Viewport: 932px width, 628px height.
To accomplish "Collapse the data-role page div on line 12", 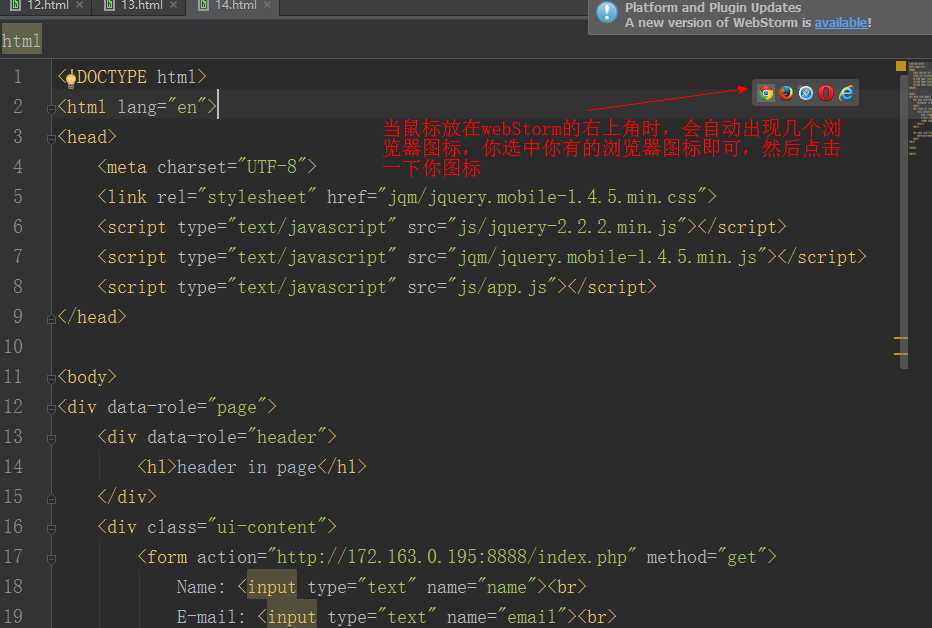I will 51,408.
